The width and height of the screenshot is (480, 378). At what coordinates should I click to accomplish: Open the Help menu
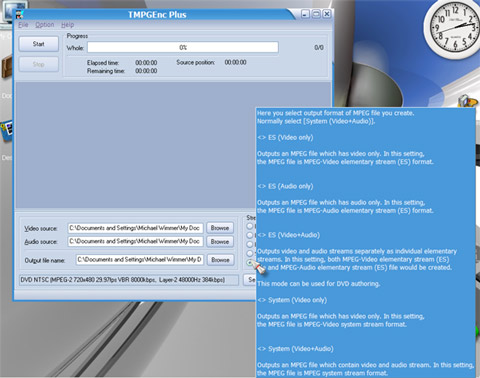(x=67, y=25)
